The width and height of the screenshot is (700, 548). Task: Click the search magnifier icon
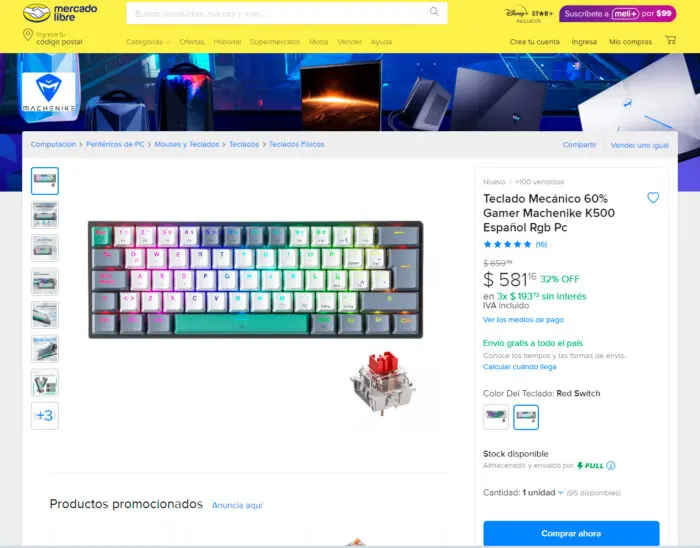[434, 12]
